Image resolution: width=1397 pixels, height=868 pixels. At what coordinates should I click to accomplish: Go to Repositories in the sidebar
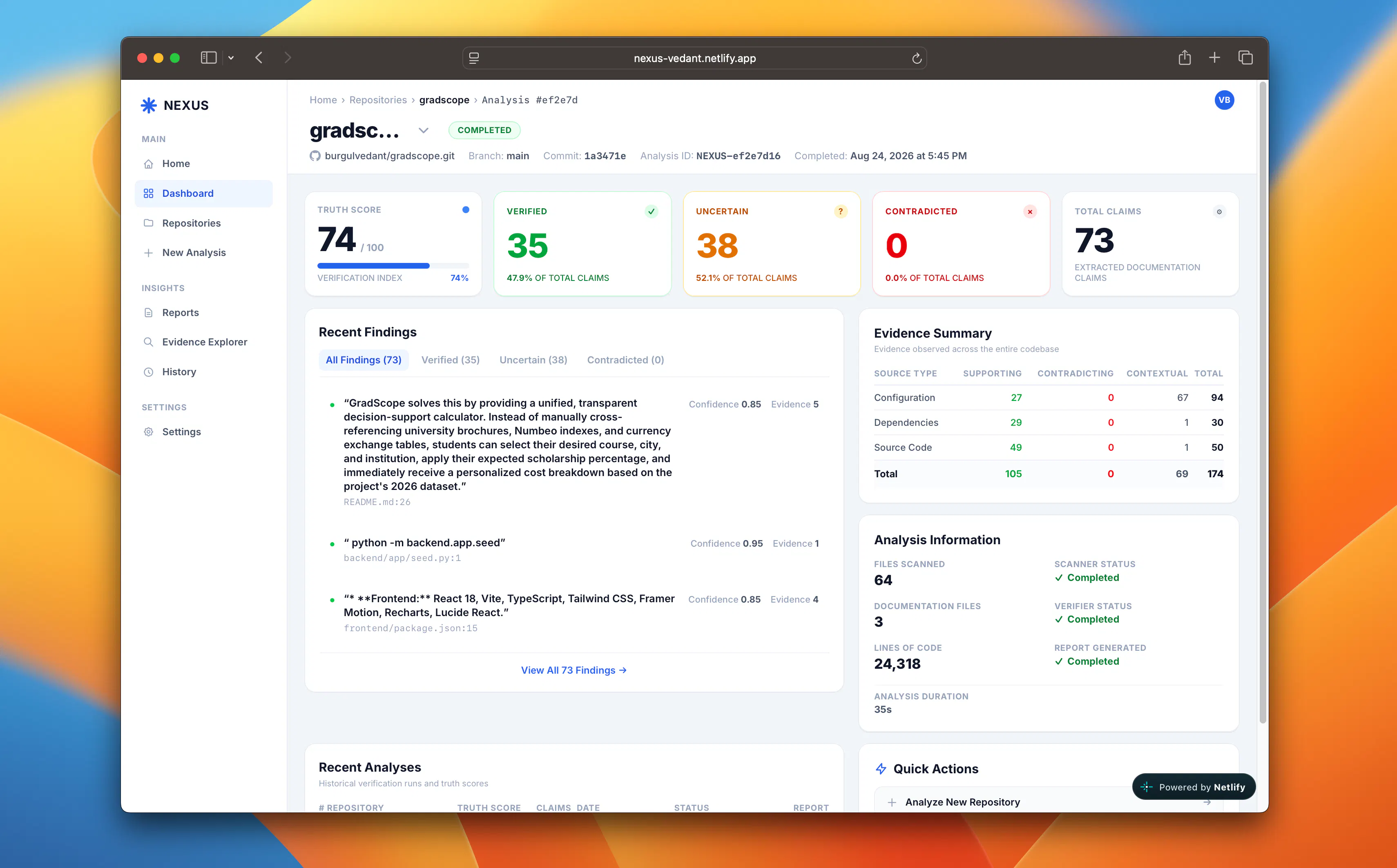(x=204, y=223)
